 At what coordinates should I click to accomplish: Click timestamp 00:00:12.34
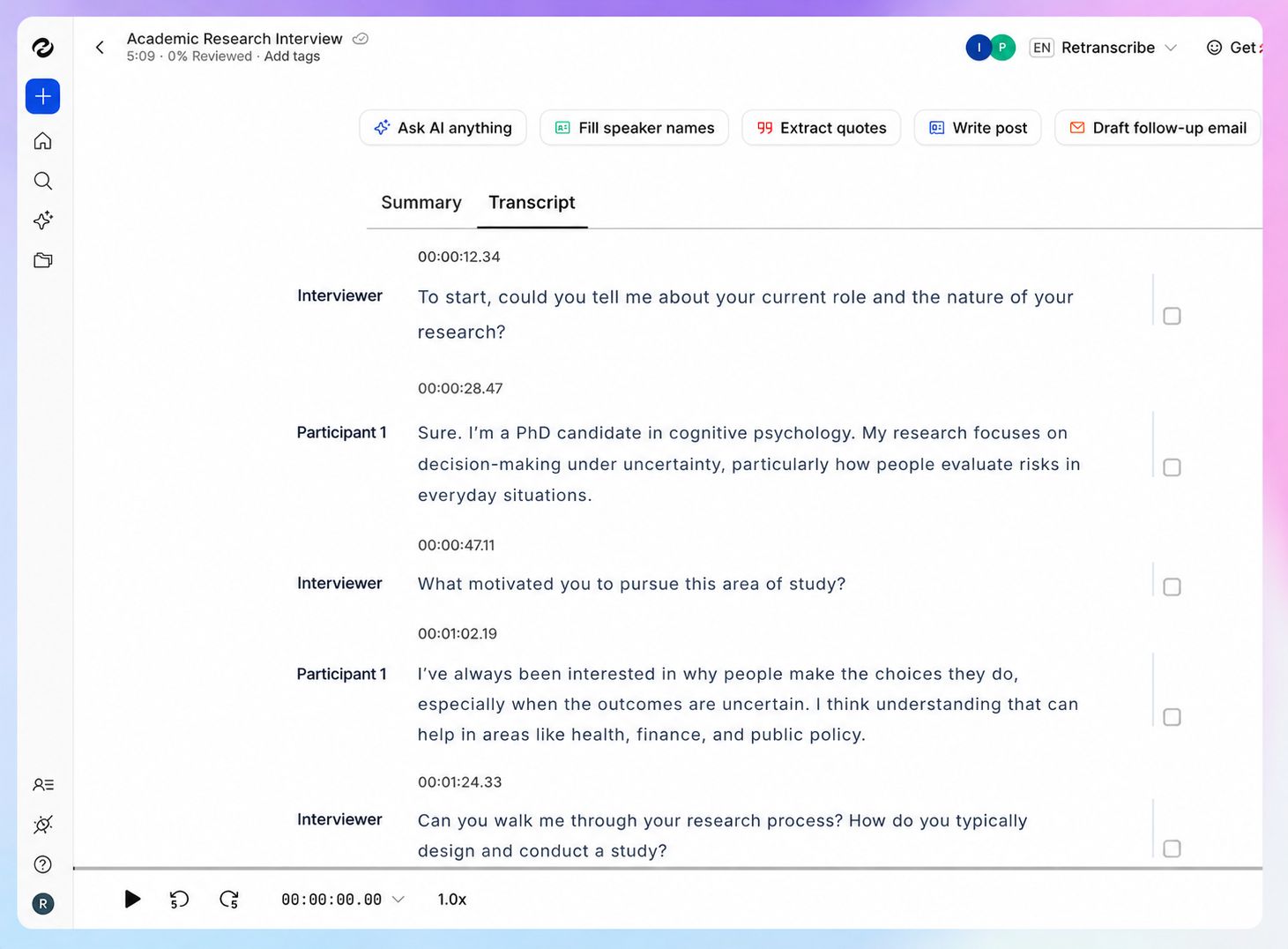458,257
